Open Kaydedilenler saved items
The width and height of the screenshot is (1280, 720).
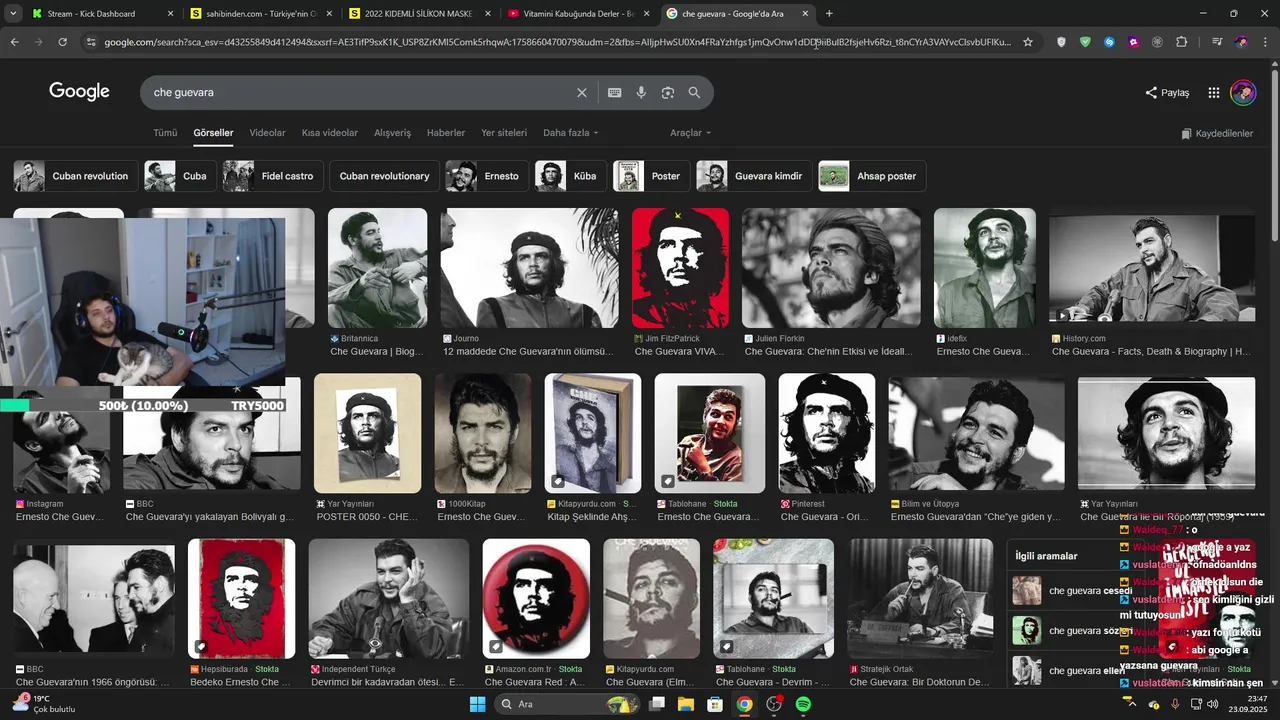coord(1217,133)
